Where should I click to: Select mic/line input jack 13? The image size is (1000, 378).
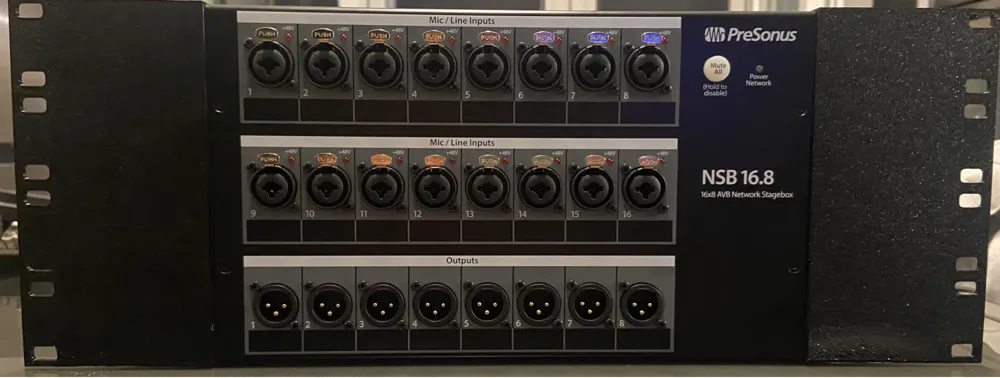pyautogui.click(x=487, y=187)
